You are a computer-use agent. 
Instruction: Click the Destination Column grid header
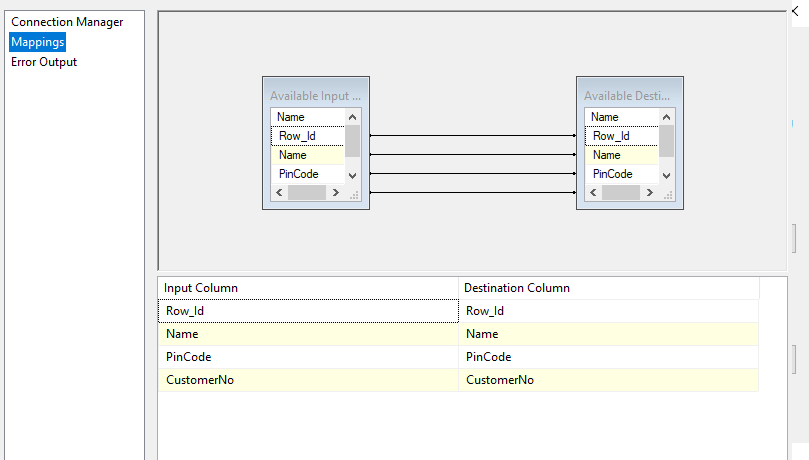(x=608, y=288)
